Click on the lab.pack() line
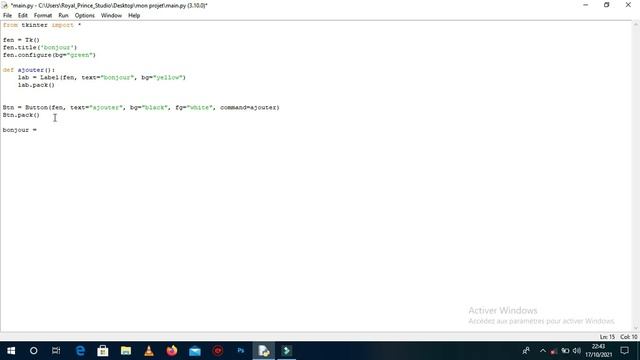The width and height of the screenshot is (640, 360). pos(36,85)
